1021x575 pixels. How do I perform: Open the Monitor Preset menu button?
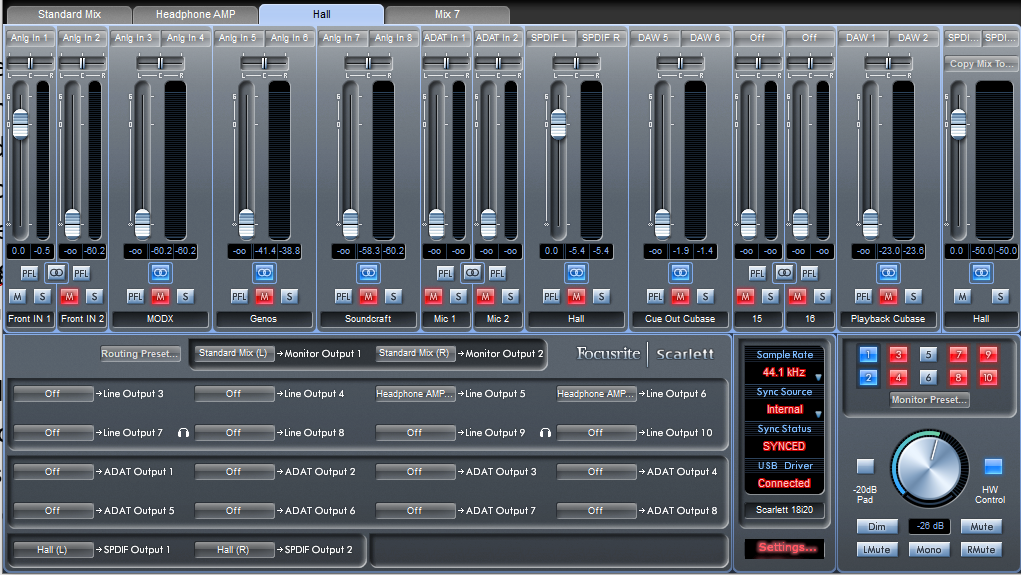tap(929, 400)
